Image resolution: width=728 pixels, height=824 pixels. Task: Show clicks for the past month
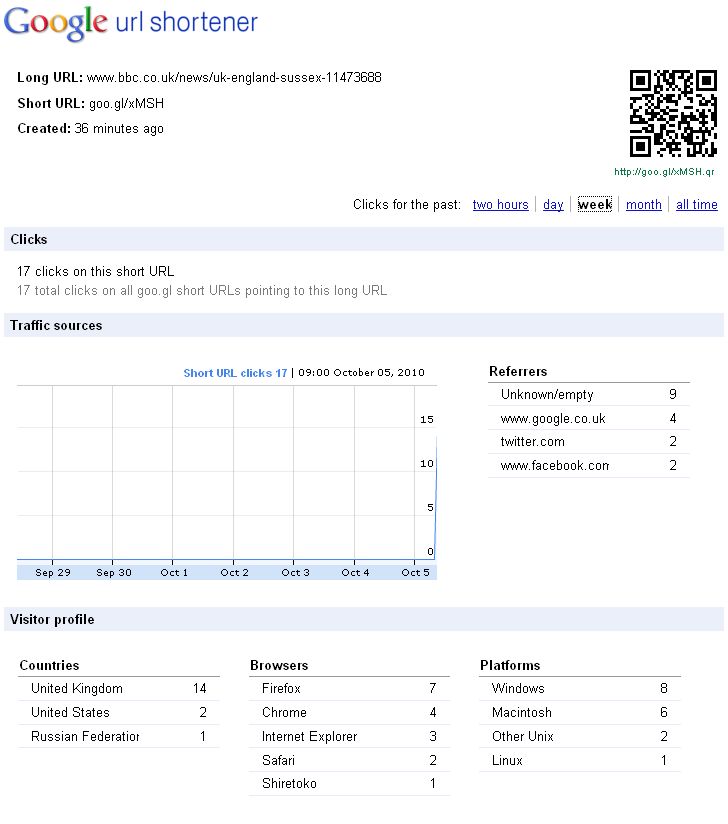(643, 204)
